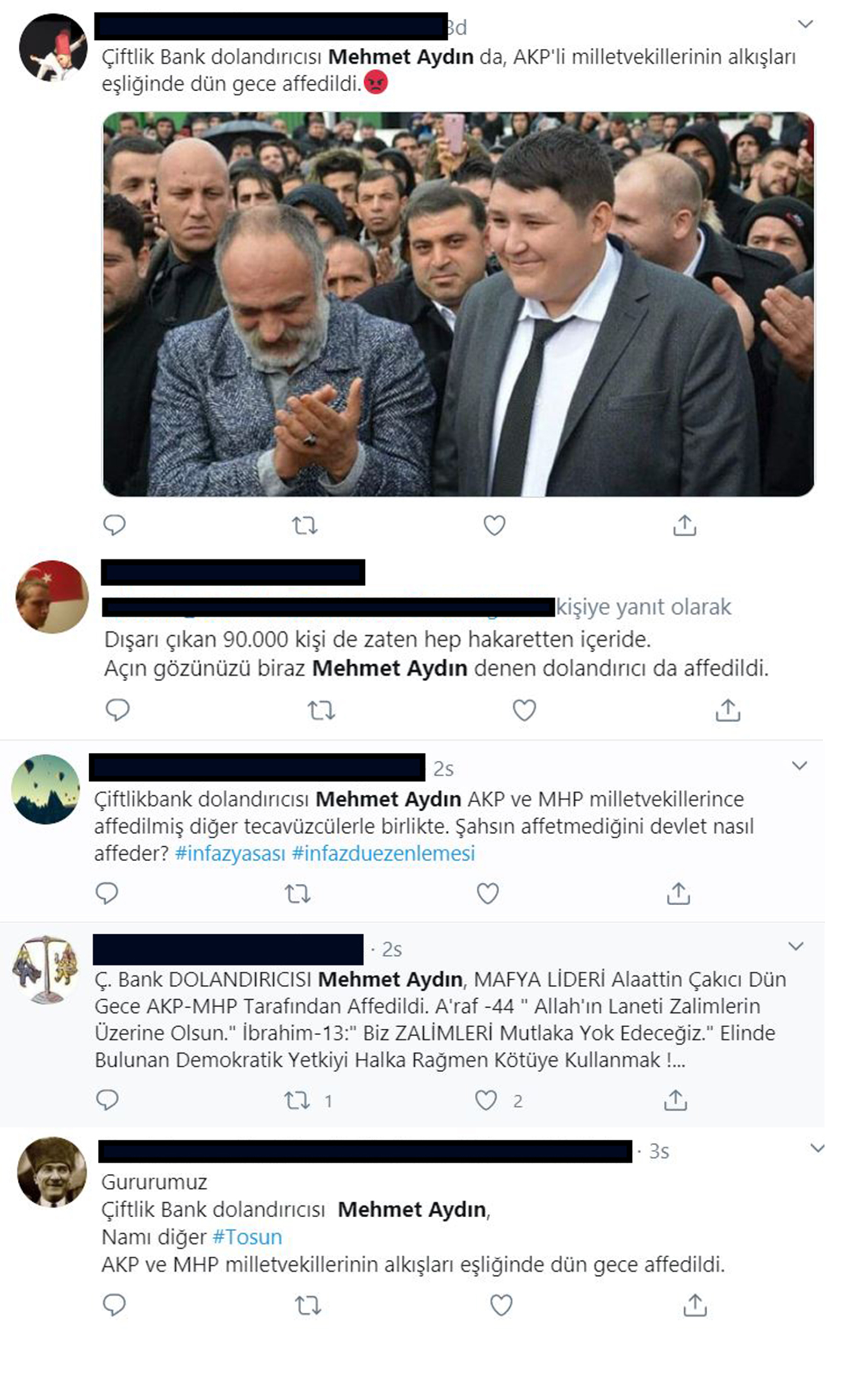Like the Alaattin Çakıcı tweet with 2 likes
The height and width of the screenshot is (1381, 868).
click(486, 1100)
